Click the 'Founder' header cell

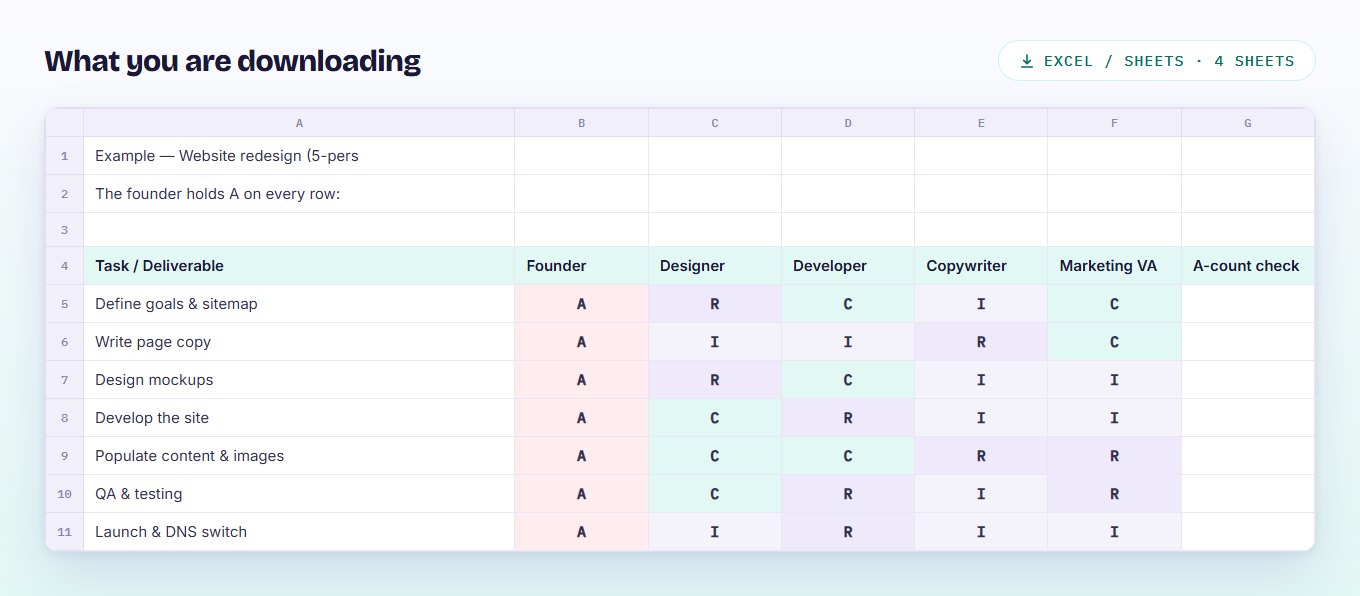(582, 266)
